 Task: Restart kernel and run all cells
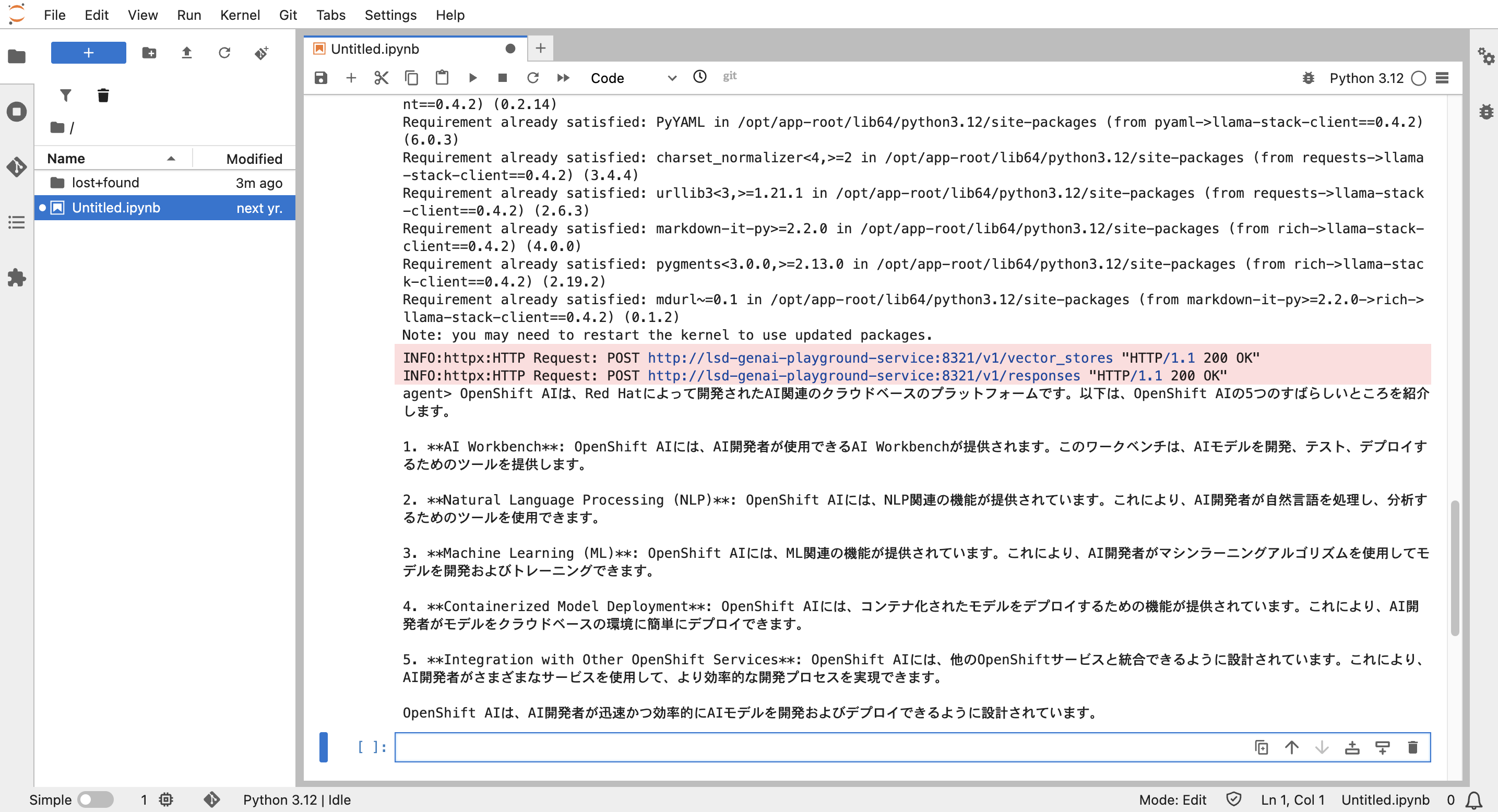point(563,78)
